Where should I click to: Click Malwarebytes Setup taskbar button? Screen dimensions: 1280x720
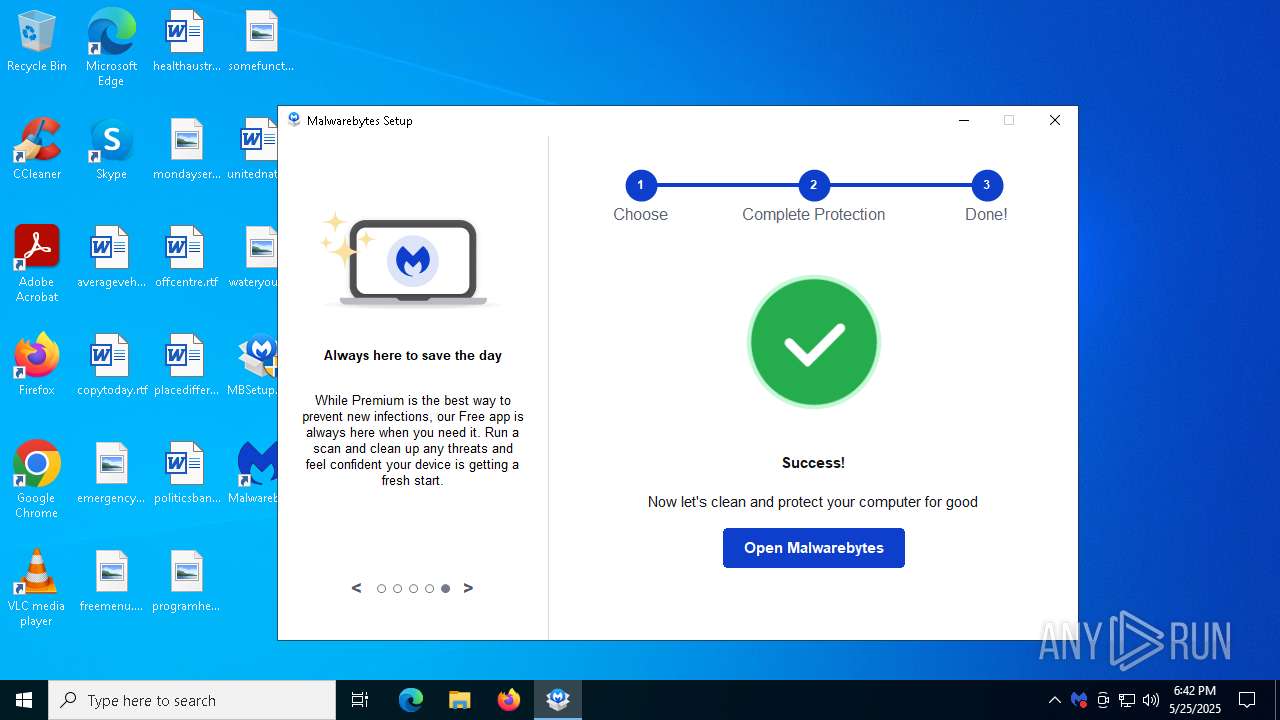click(558, 700)
